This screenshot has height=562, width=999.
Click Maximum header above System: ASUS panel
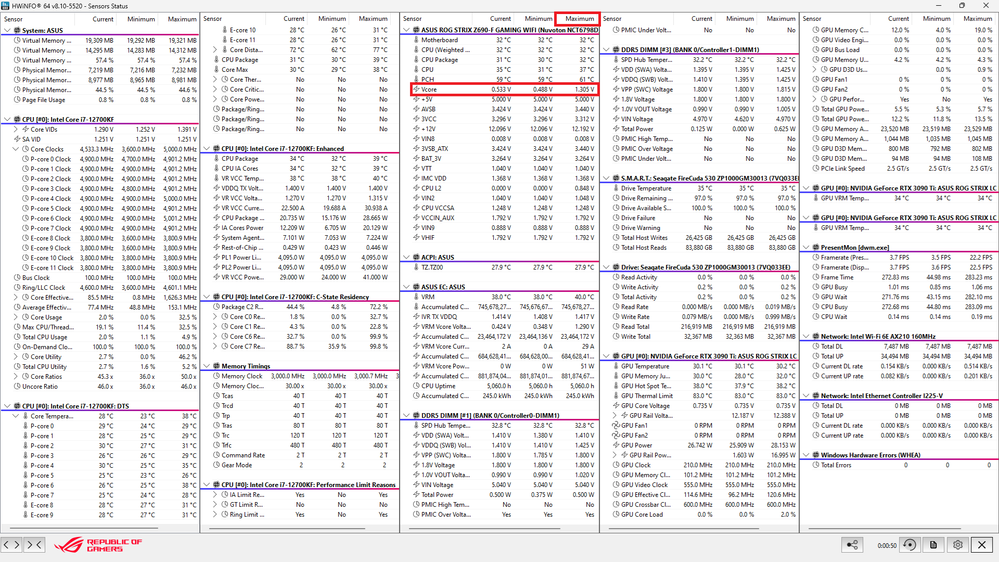(x=182, y=19)
